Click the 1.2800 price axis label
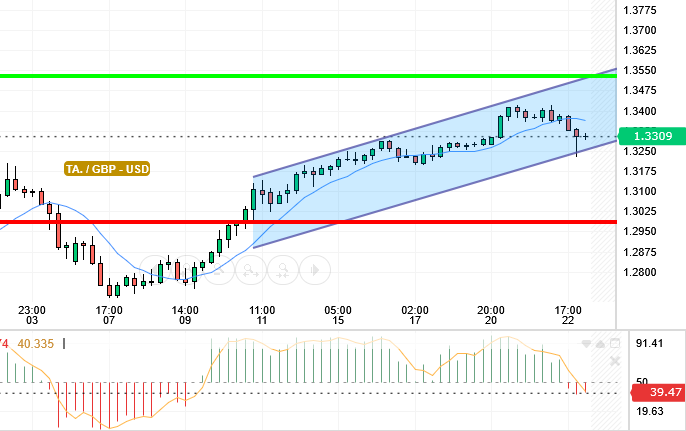Screen dimensions: 686x431 tap(640, 272)
